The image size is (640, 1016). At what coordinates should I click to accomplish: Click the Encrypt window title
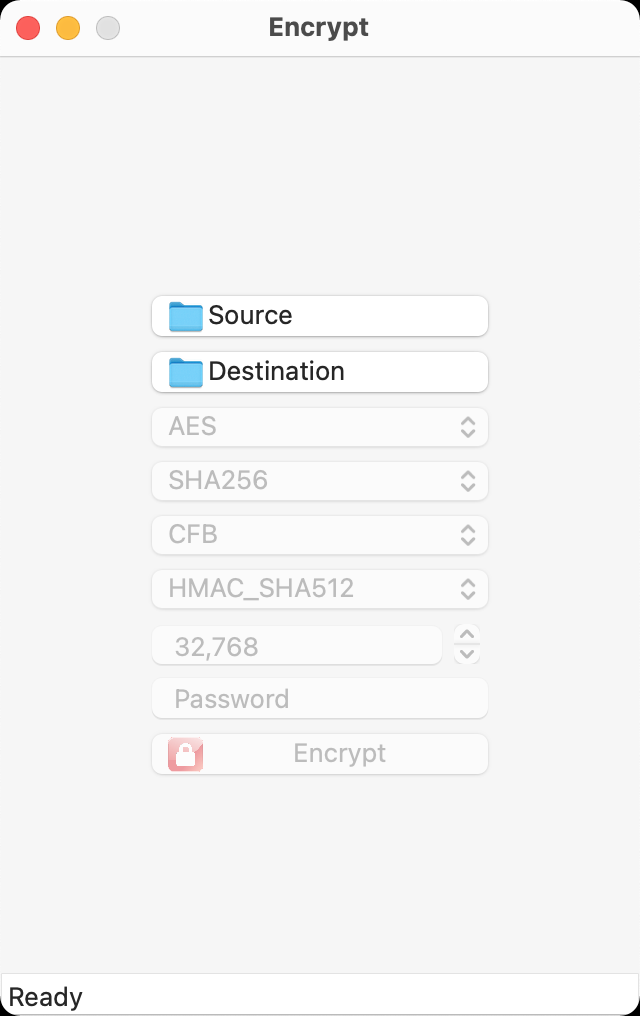click(319, 27)
